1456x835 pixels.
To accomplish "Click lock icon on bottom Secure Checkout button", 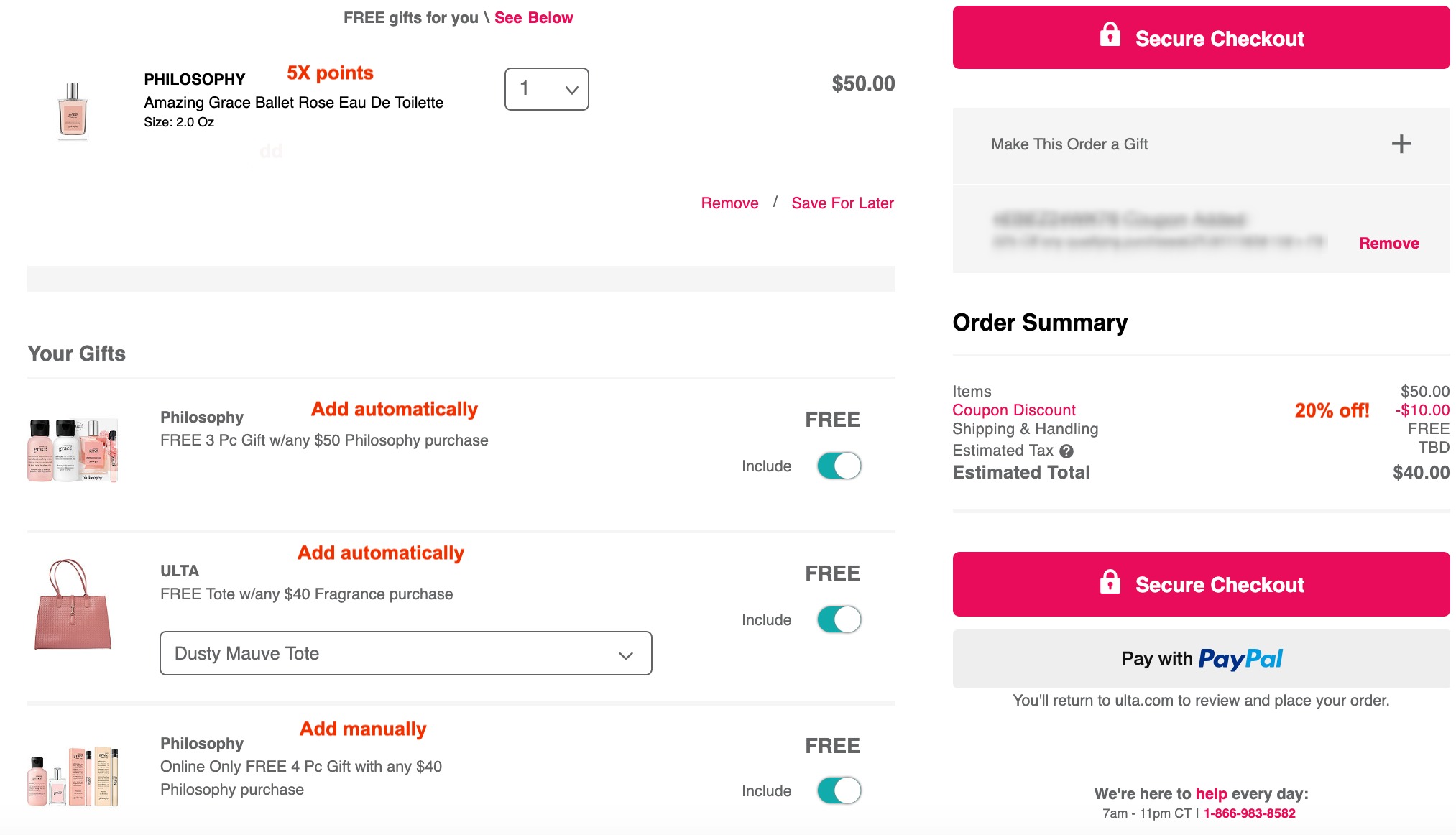I will click(1110, 581).
